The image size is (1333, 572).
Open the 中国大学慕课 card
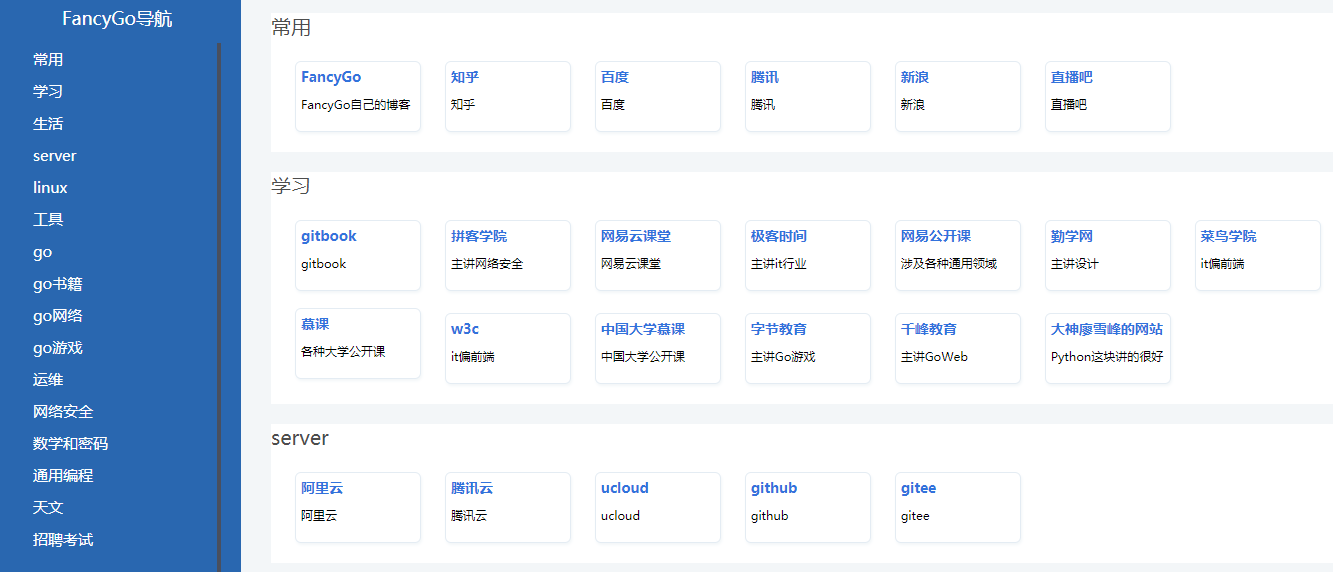coord(658,348)
